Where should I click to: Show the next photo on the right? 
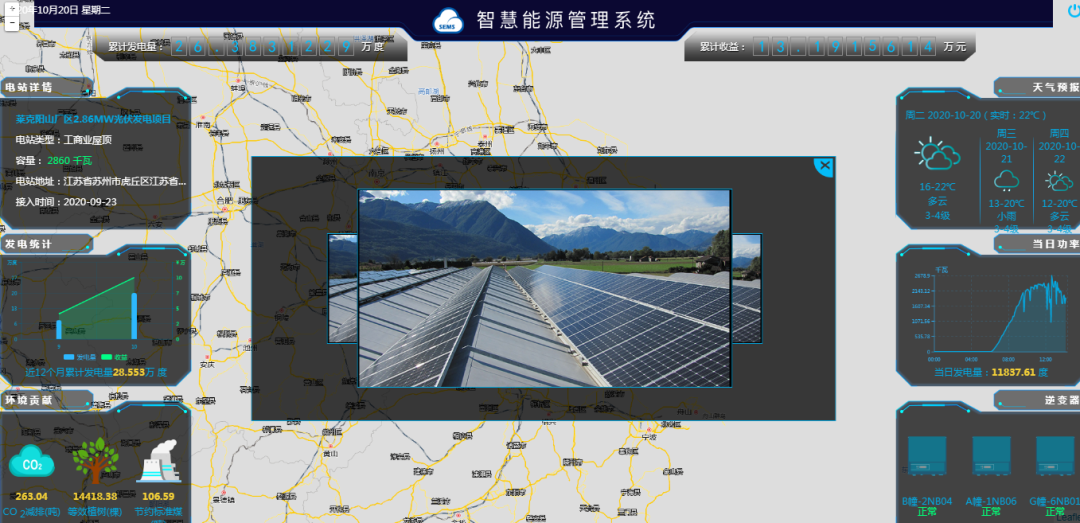pos(746,288)
